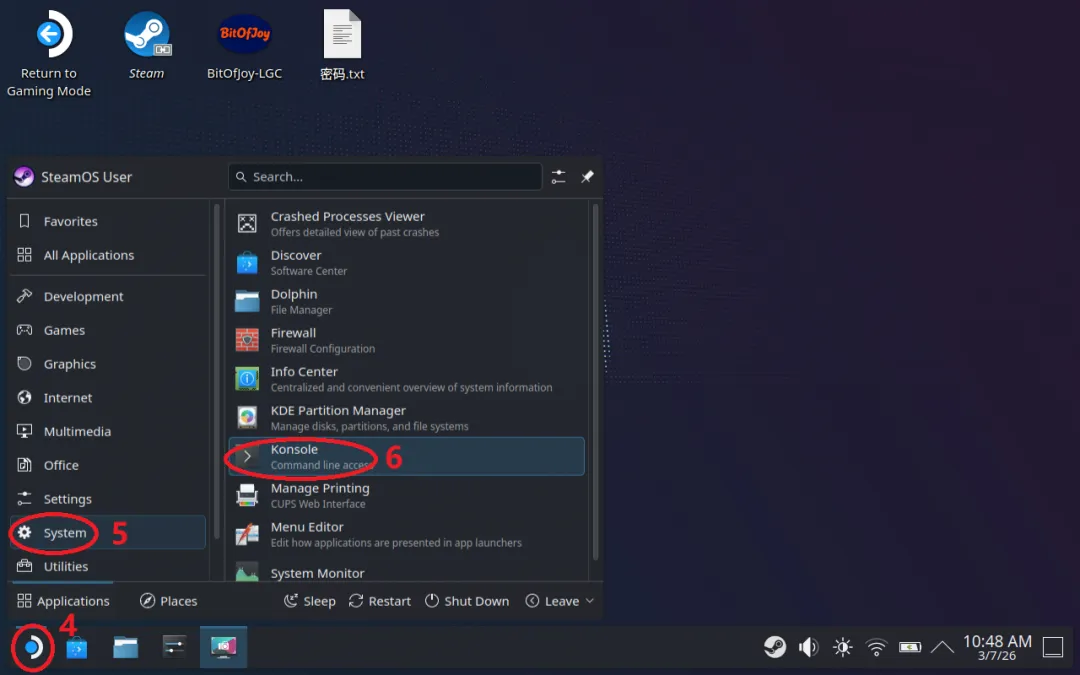Open the 密码.txt file on desktop
The width and height of the screenshot is (1080, 675).
pyautogui.click(x=342, y=45)
